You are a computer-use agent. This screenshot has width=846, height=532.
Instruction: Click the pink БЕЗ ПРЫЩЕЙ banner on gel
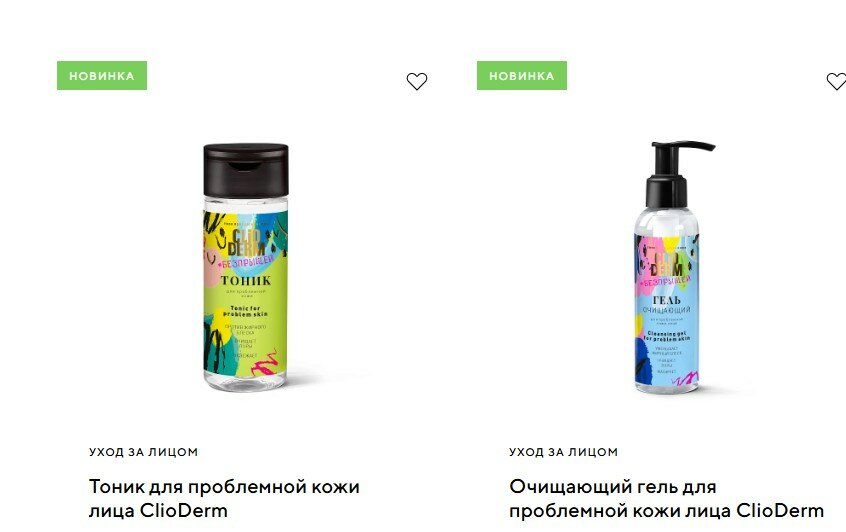point(665,282)
